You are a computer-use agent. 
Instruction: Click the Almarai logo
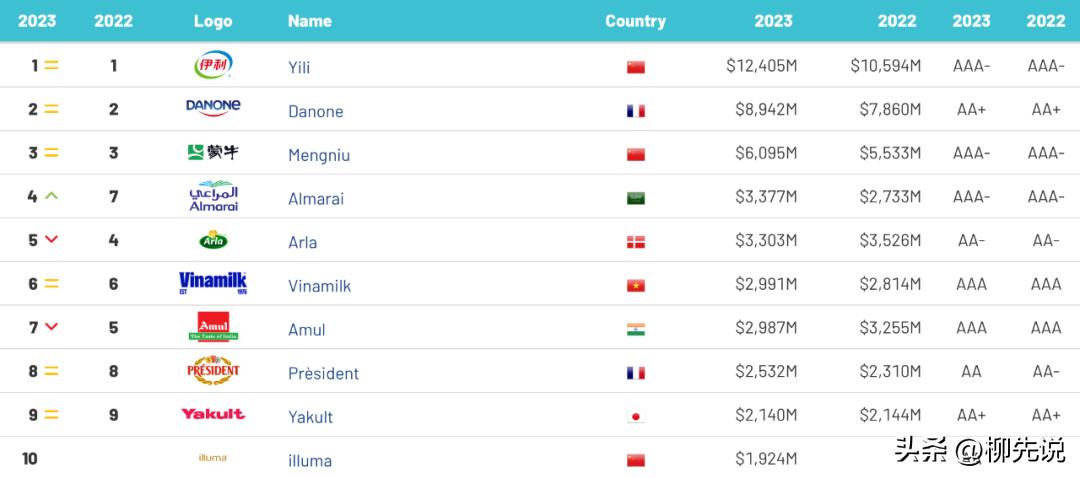[x=213, y=196]
